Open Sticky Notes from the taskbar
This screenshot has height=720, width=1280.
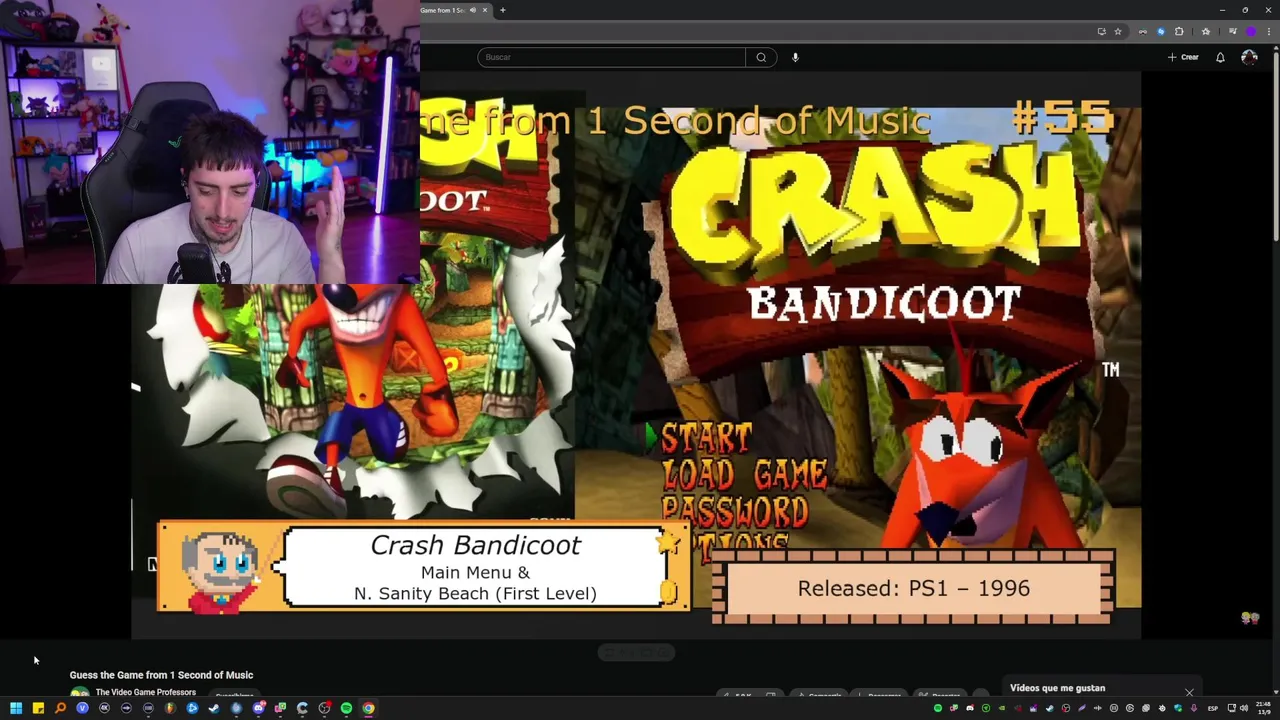pos(38,708)
